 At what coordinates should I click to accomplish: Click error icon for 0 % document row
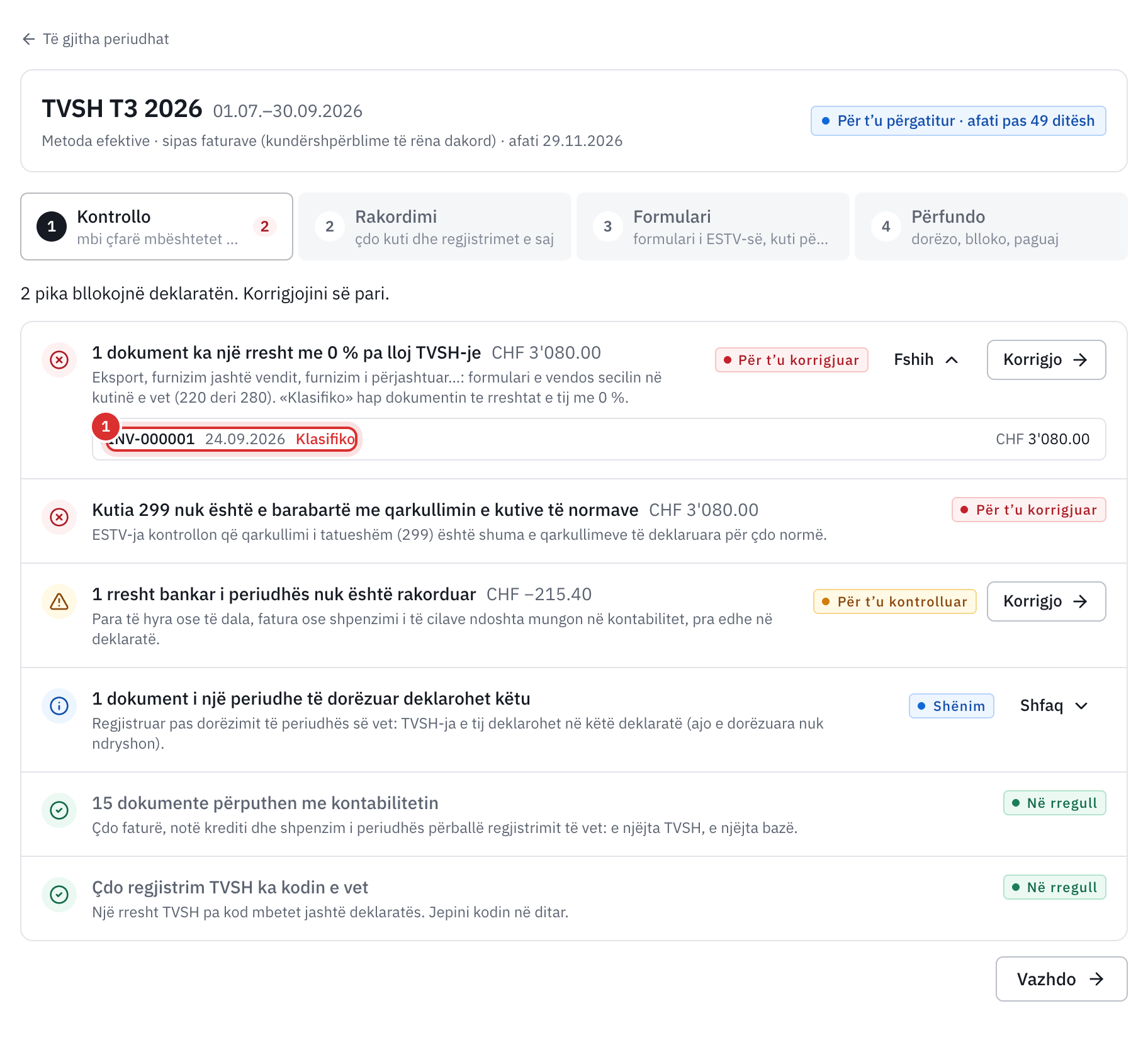click(59, 360)
